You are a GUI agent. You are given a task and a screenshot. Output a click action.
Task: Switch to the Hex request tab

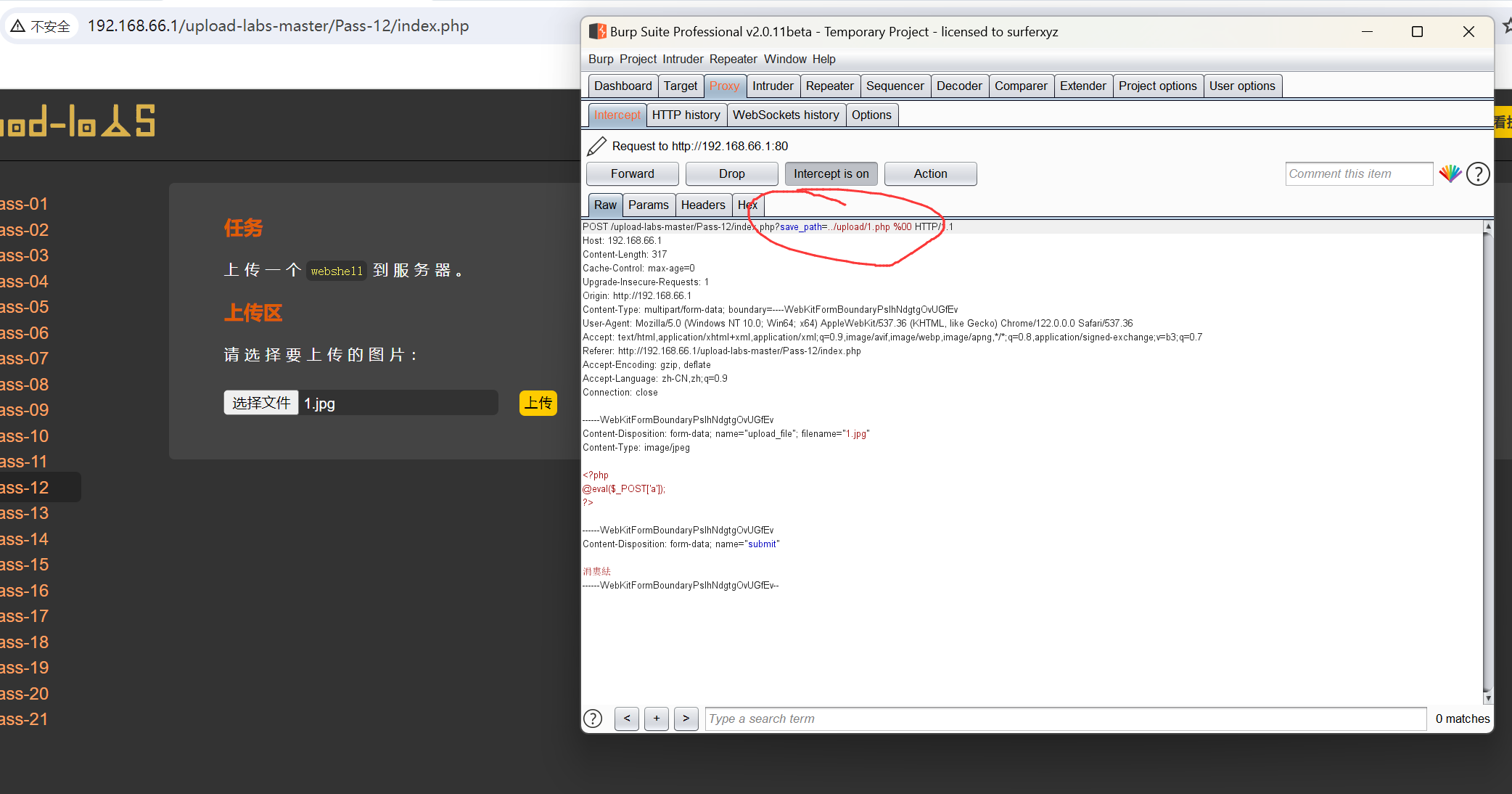pyautogui.click(x=747, y=205)
